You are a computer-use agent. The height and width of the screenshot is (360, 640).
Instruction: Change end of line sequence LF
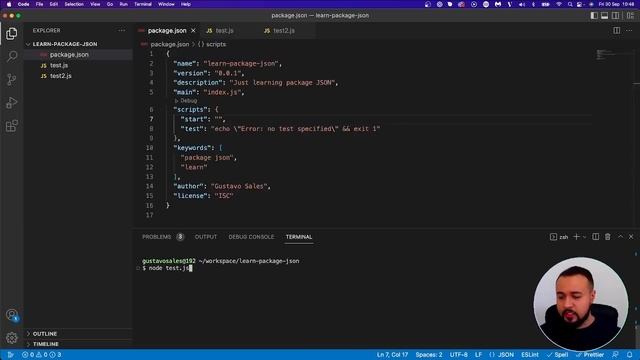478,355
